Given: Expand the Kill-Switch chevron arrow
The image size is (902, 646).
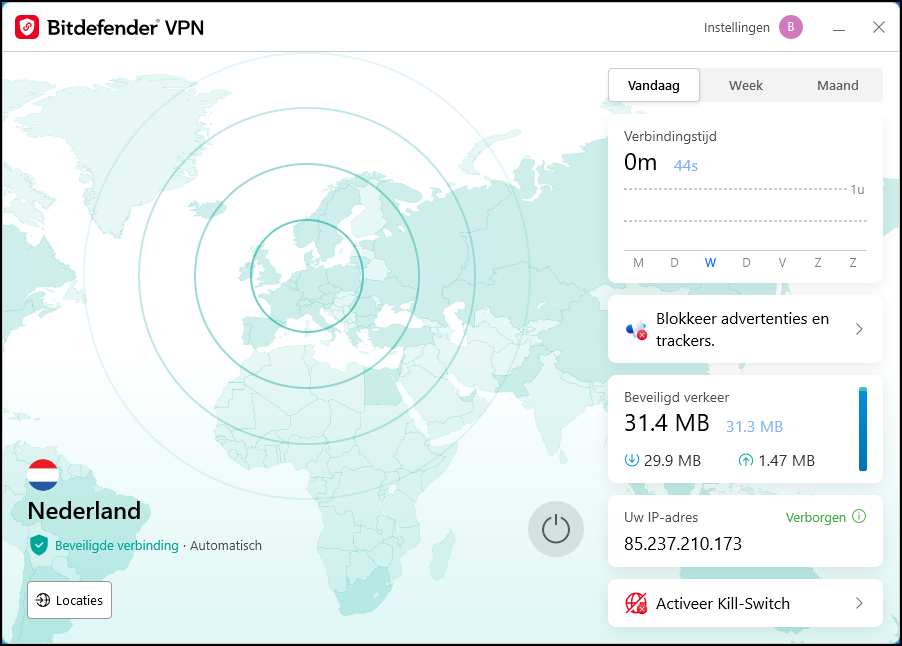Looking at the screenshot, I should pos(859,603).
